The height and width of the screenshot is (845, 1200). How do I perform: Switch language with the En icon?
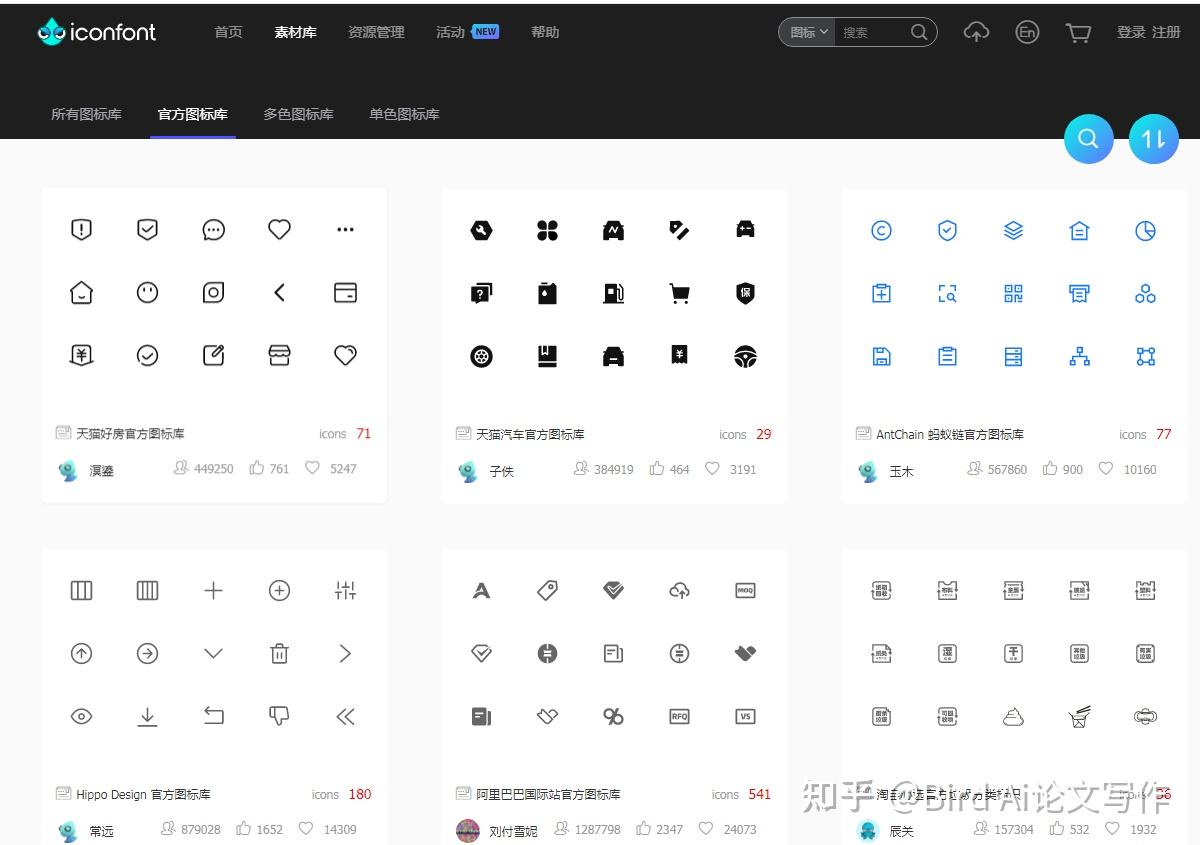point(1027,32)
